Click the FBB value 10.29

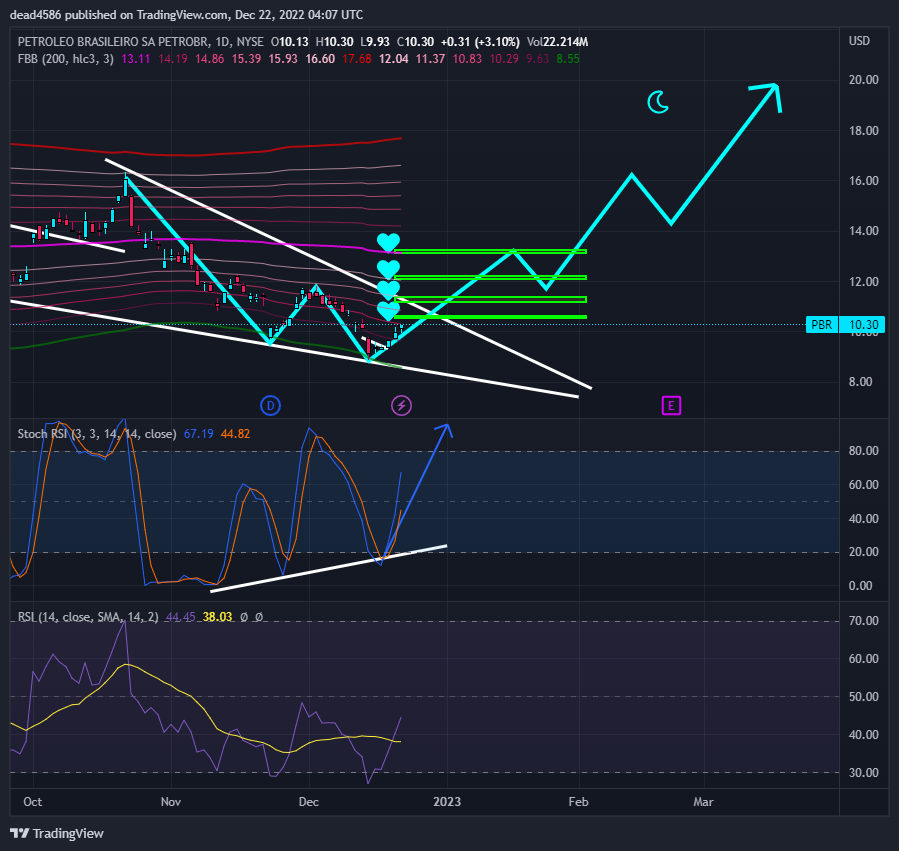(x=503, y=58)
